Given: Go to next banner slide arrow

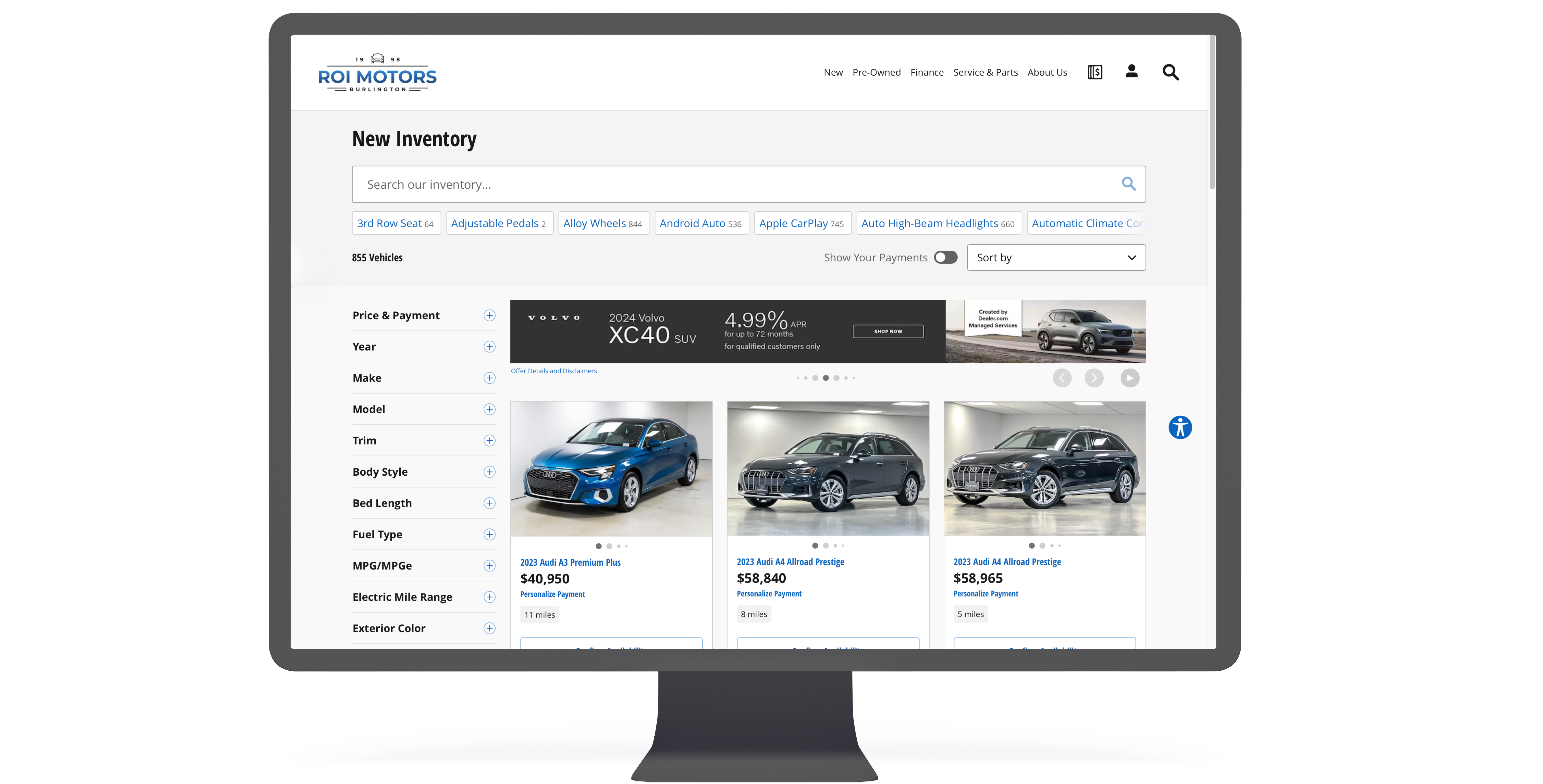Looking at the screenshot, I should tap(1094, 378).
